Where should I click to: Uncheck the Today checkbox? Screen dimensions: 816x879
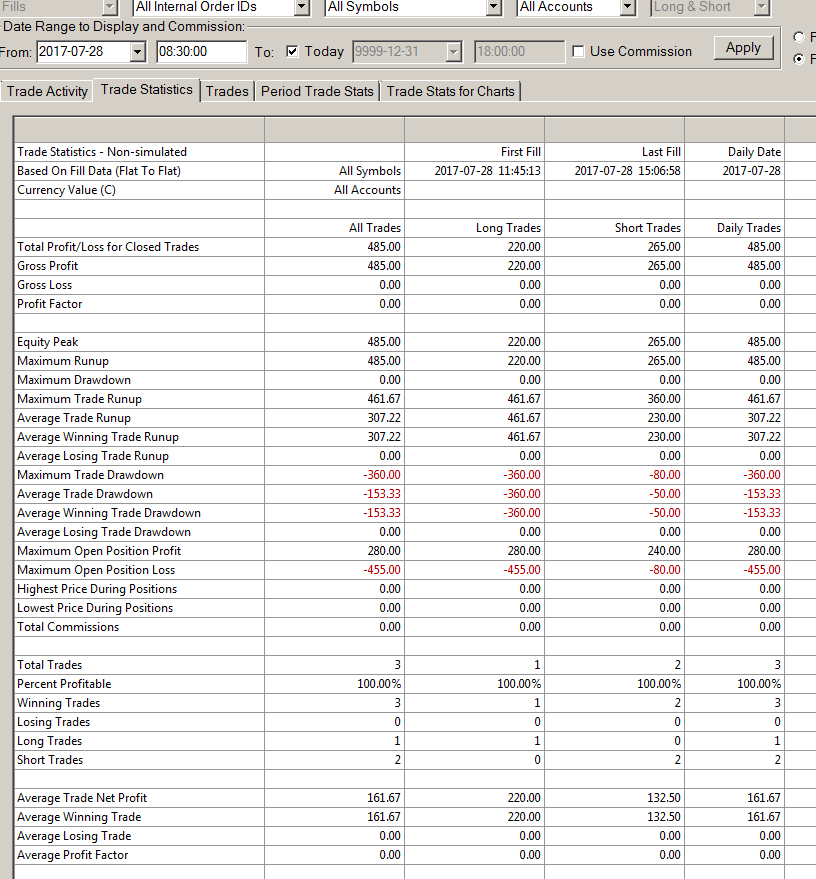click(292, 52)
